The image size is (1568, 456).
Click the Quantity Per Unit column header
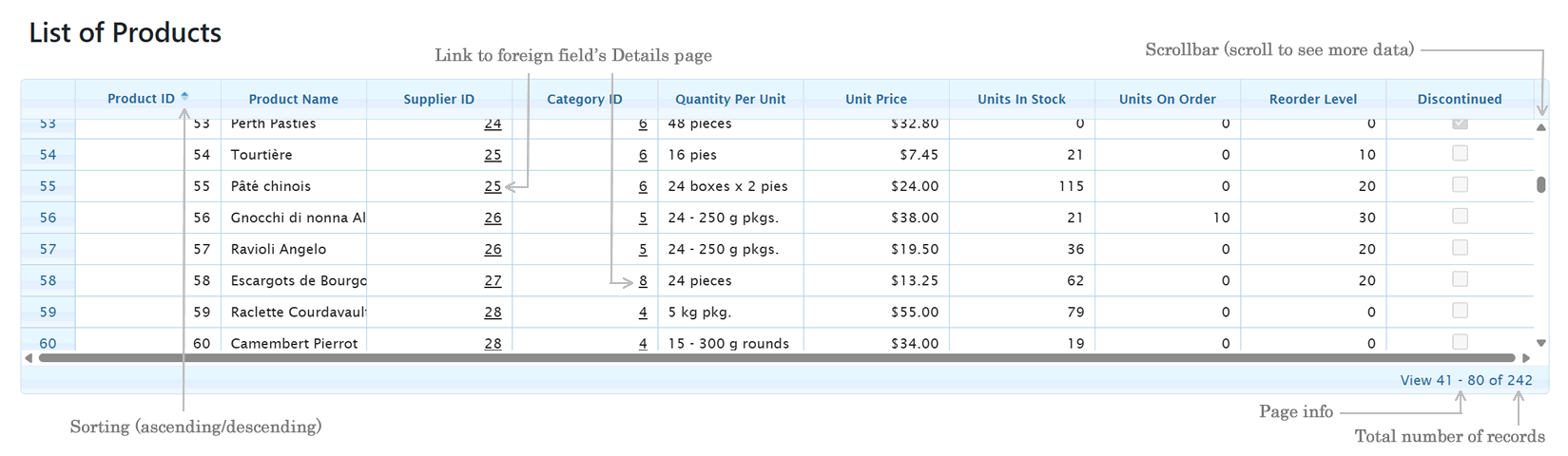click(730, 99)
